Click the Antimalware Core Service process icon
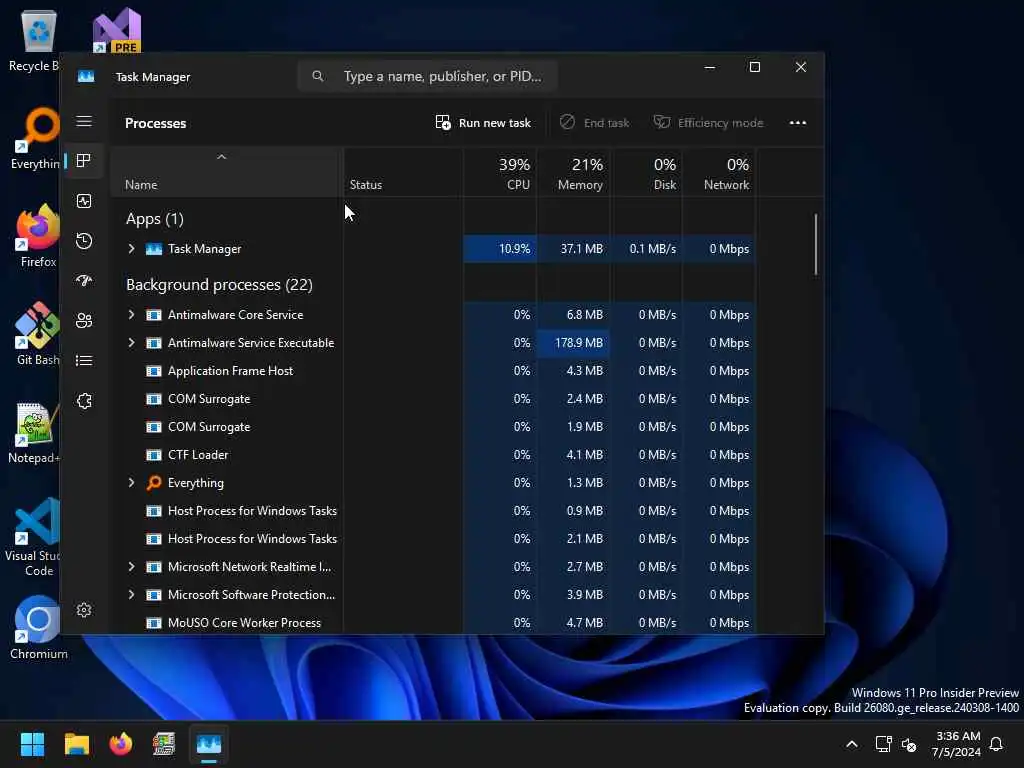The width and height of the screenshot is (1024, 768). [153, 315]
